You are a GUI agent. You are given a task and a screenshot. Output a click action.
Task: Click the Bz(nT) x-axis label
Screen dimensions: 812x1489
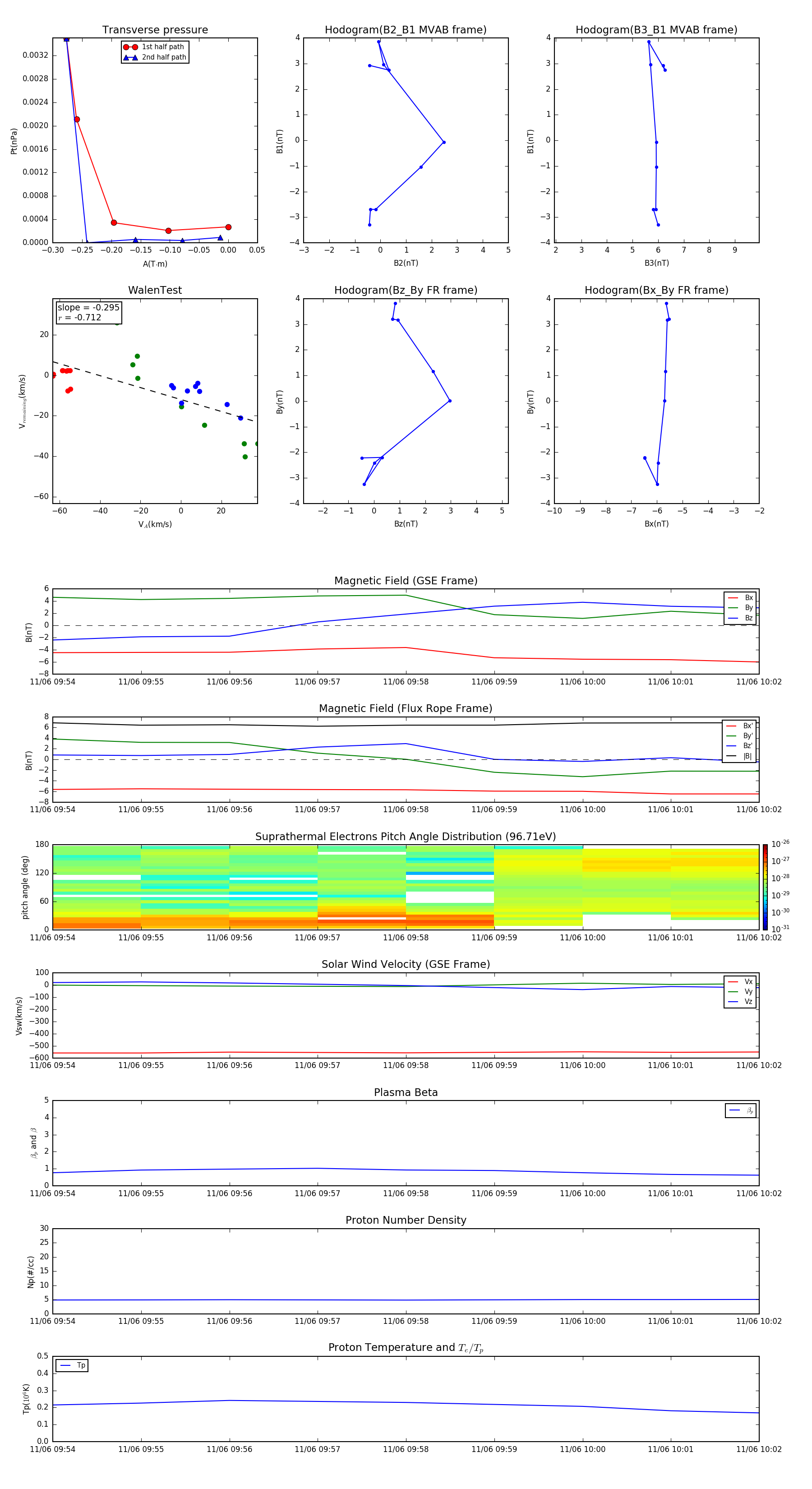406,524
